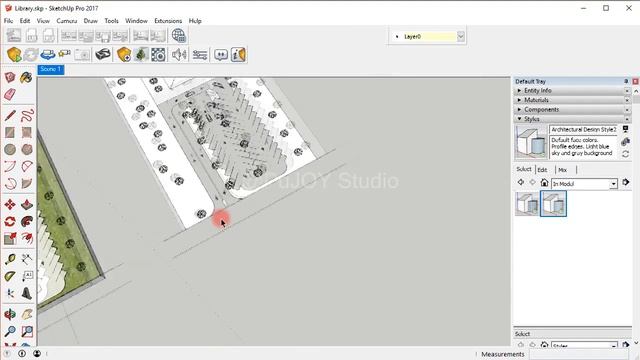
Task: Go back in styles browser
Action: [x=520, y=182]
